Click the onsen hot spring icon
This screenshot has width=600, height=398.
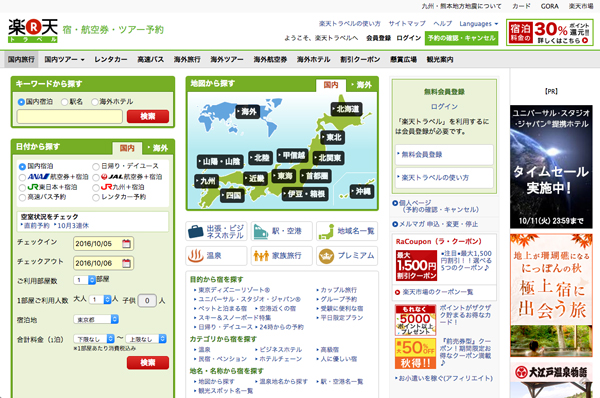click(196, 256)
